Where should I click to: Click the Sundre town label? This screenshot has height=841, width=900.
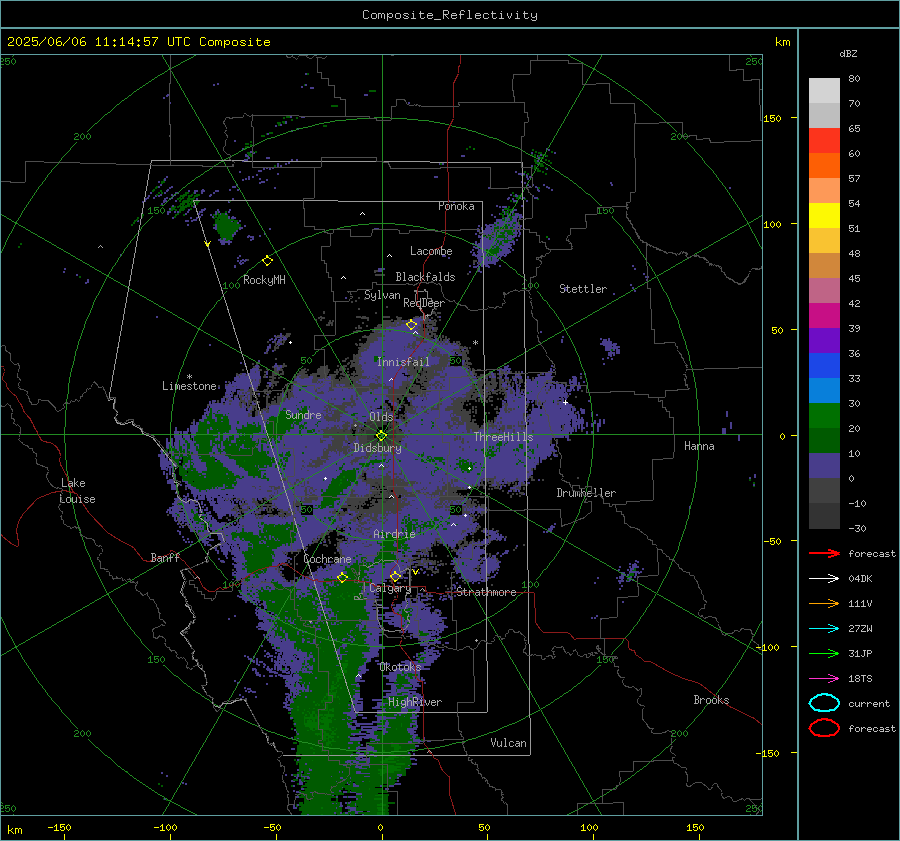[x=303, y=414]
